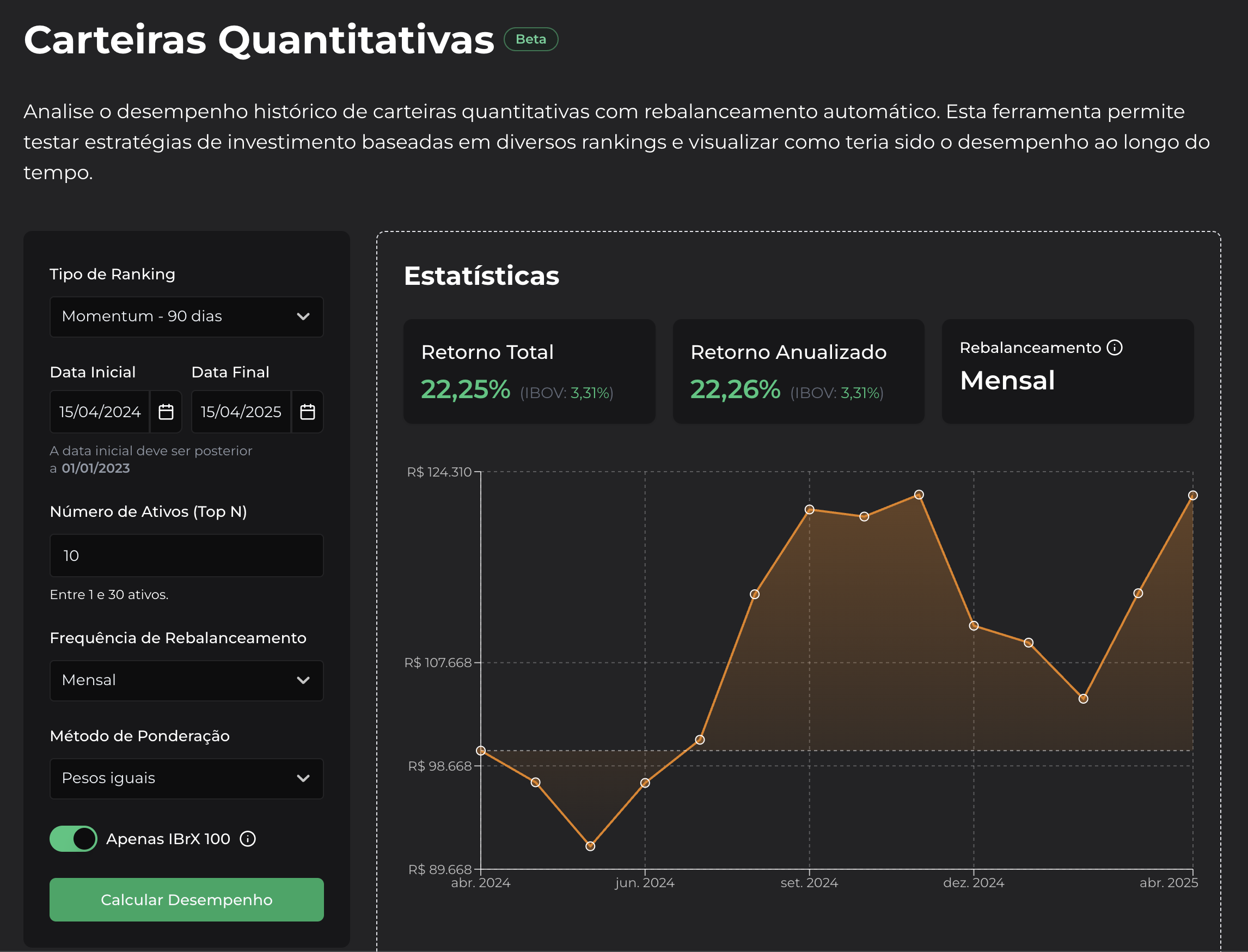Open the Data Inicial calendar picker
The width and height of the screenshot is (1248, 952).
pyautogui.click(x=166, y=412)
